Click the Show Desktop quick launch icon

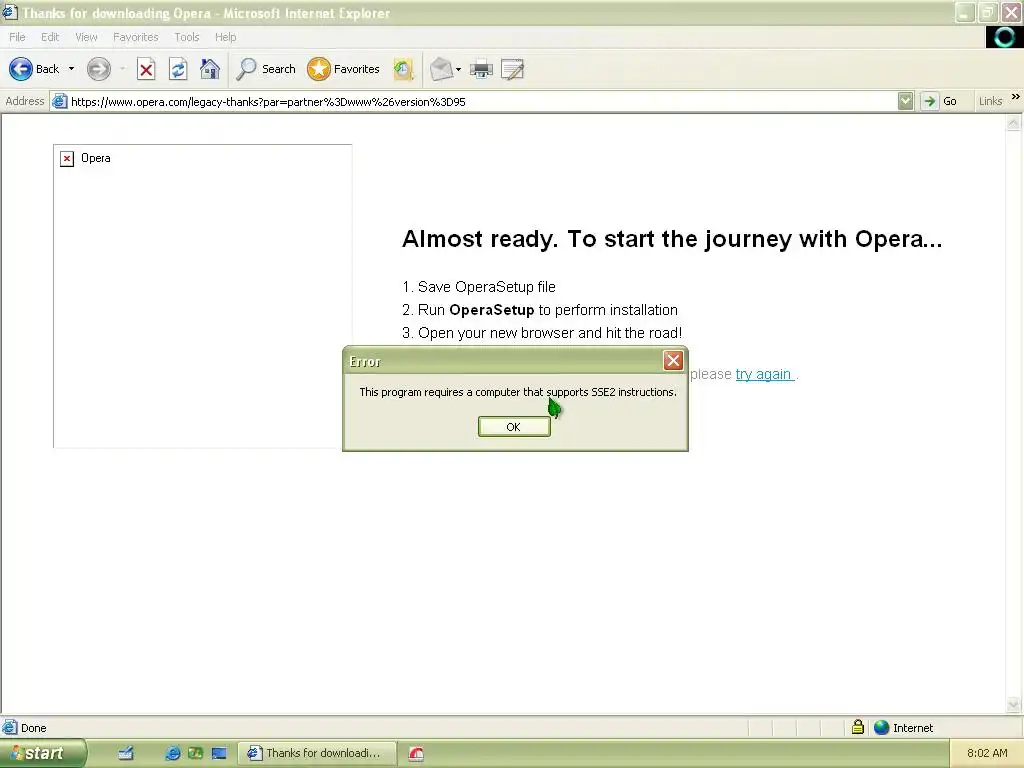pyautogui.click(x=126, y=753)
